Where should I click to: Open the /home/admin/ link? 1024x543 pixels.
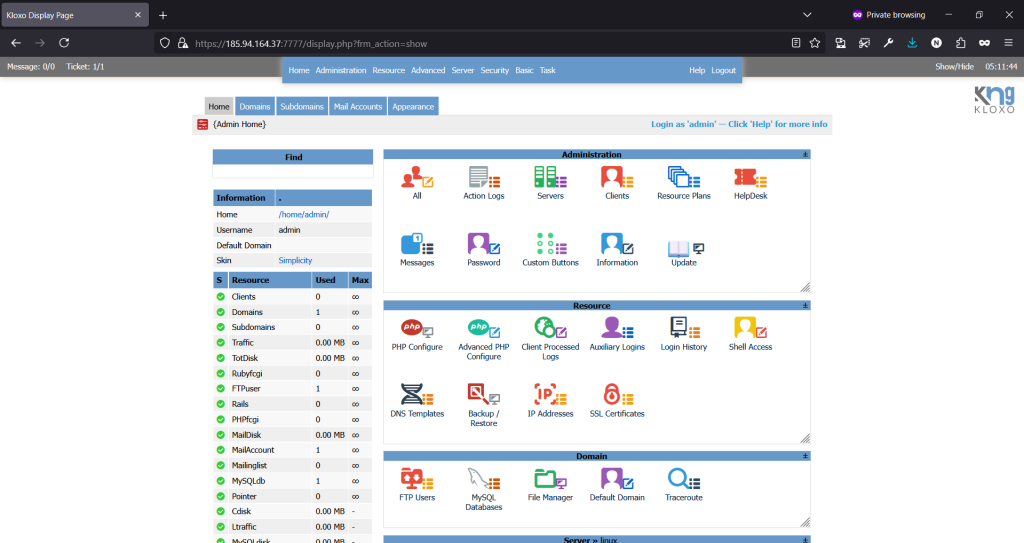304,214
